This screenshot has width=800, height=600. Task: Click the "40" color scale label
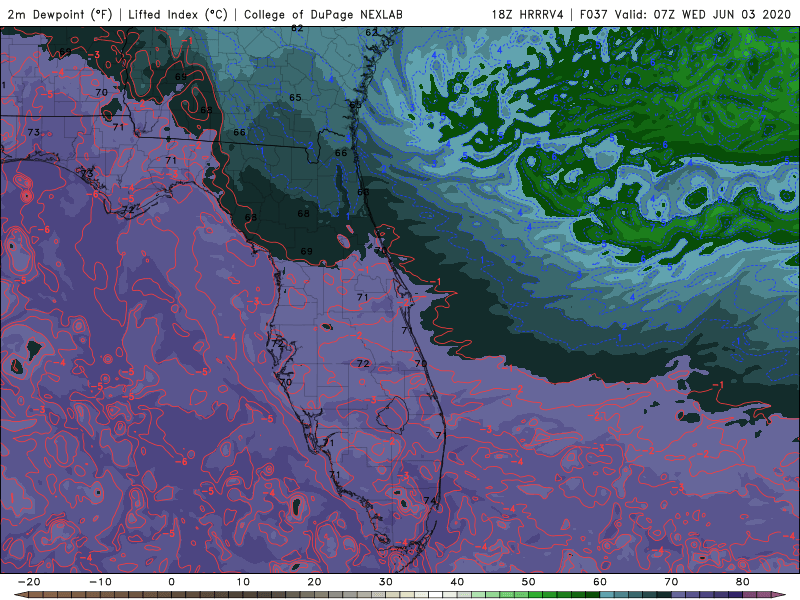point(457,582)
